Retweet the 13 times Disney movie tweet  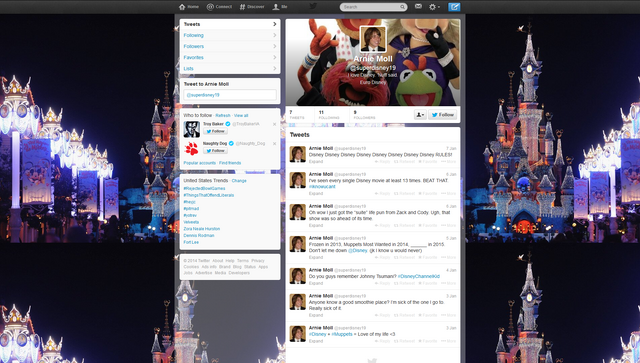(x=404, y=194)
